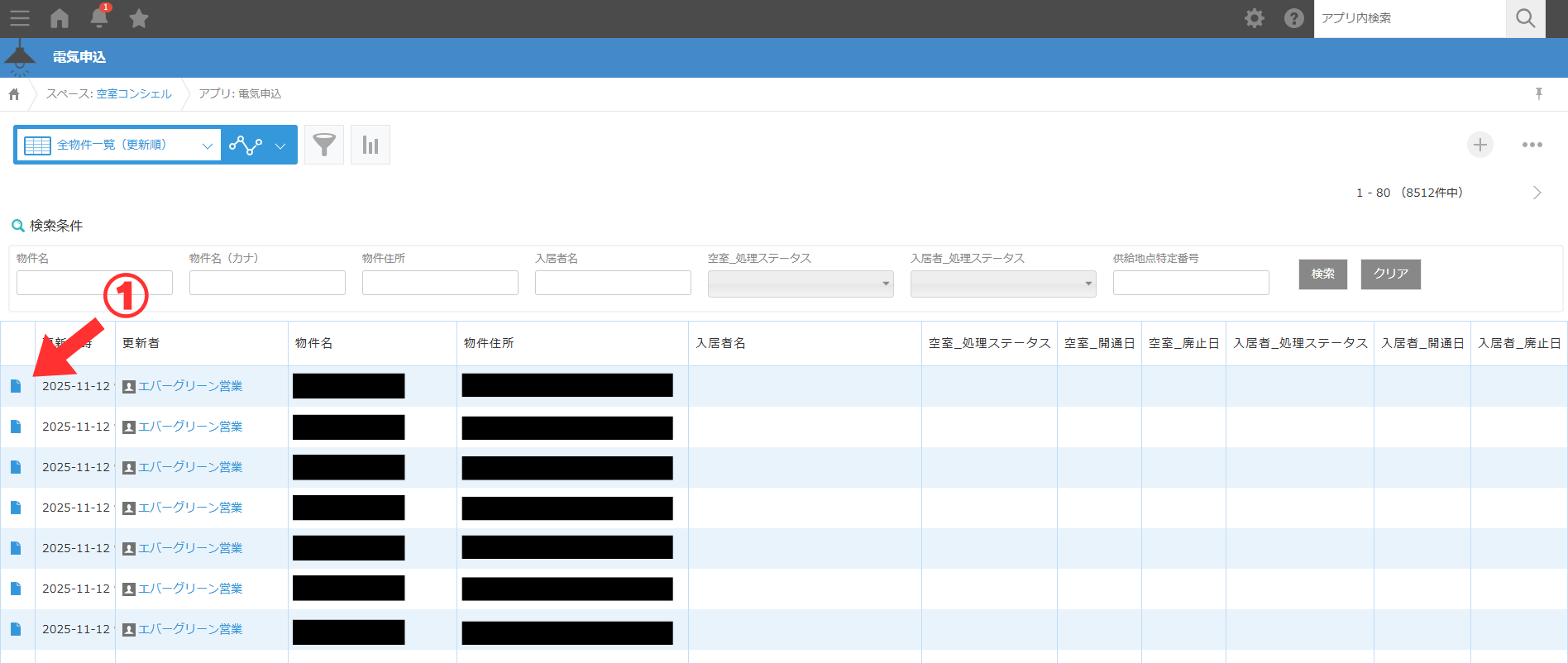Open the settings gear icon
This screenshot has height=663, width=1568.
coord(1255,18)
